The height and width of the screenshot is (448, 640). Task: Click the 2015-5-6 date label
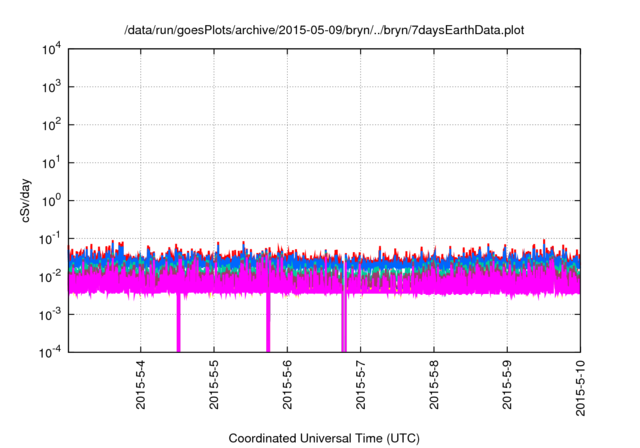[287, 384]
